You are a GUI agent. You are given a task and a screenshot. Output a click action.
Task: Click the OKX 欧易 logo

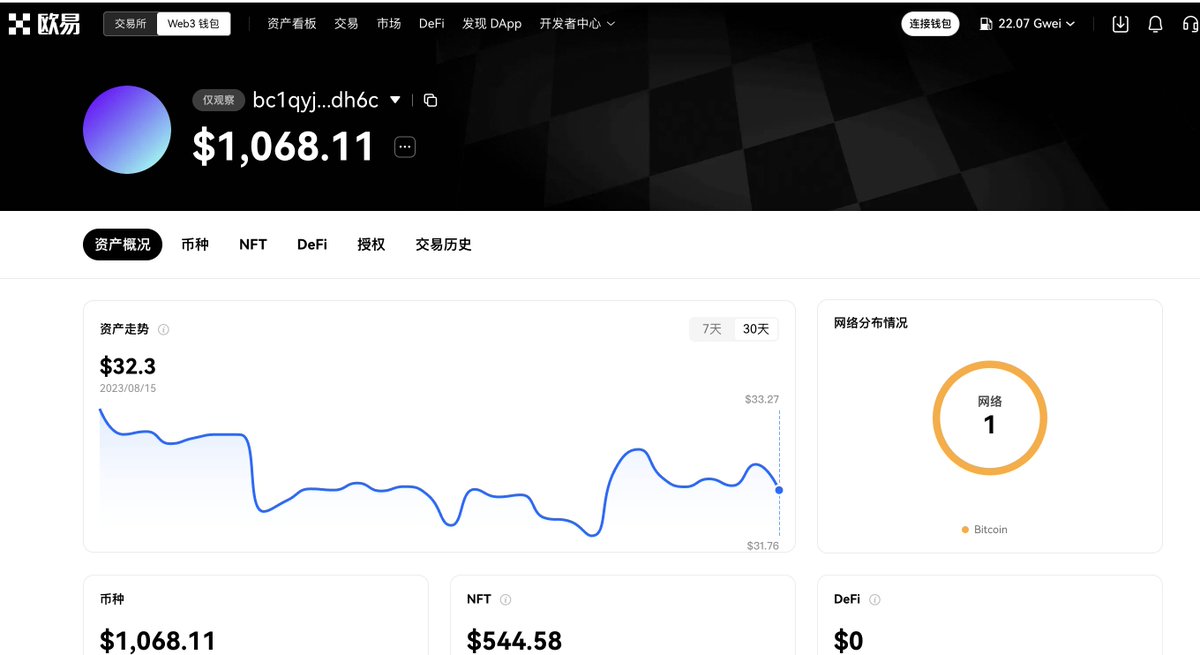pos(45,24)
